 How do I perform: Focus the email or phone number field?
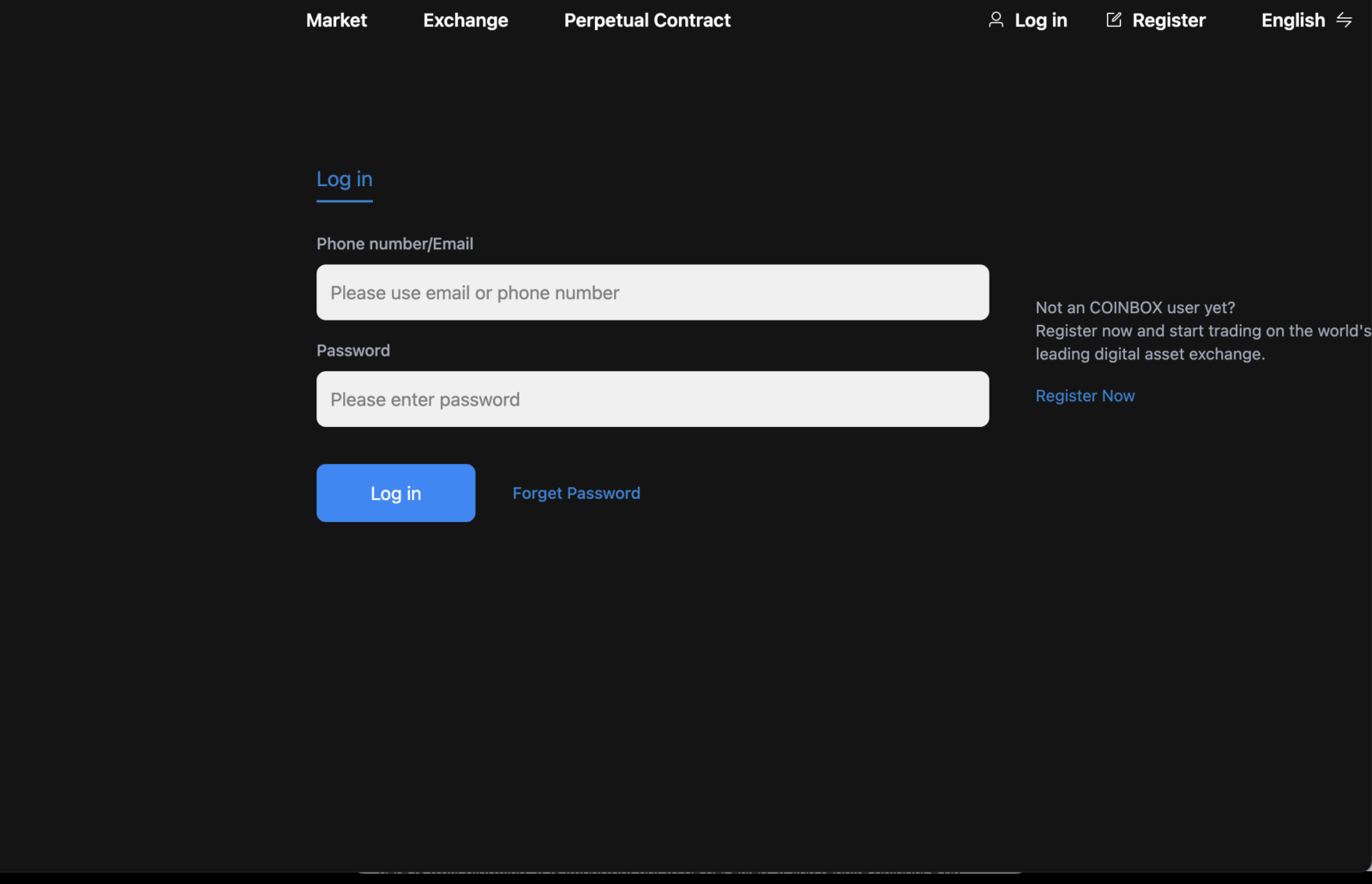652,292
